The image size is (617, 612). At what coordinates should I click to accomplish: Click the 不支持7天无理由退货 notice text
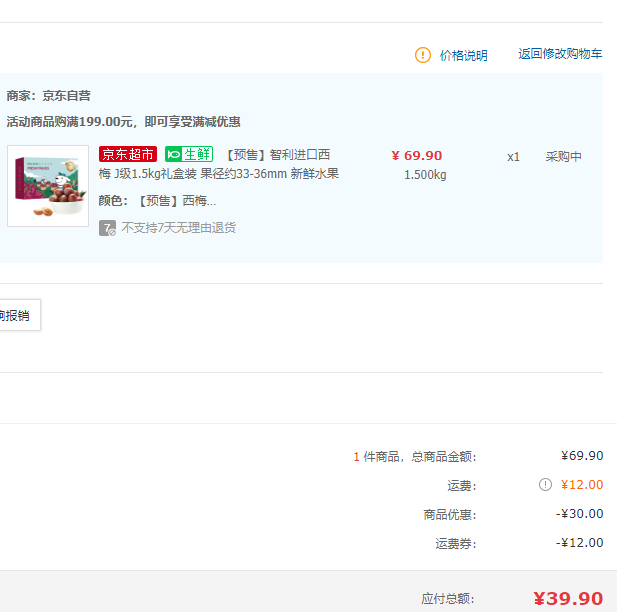179,228
